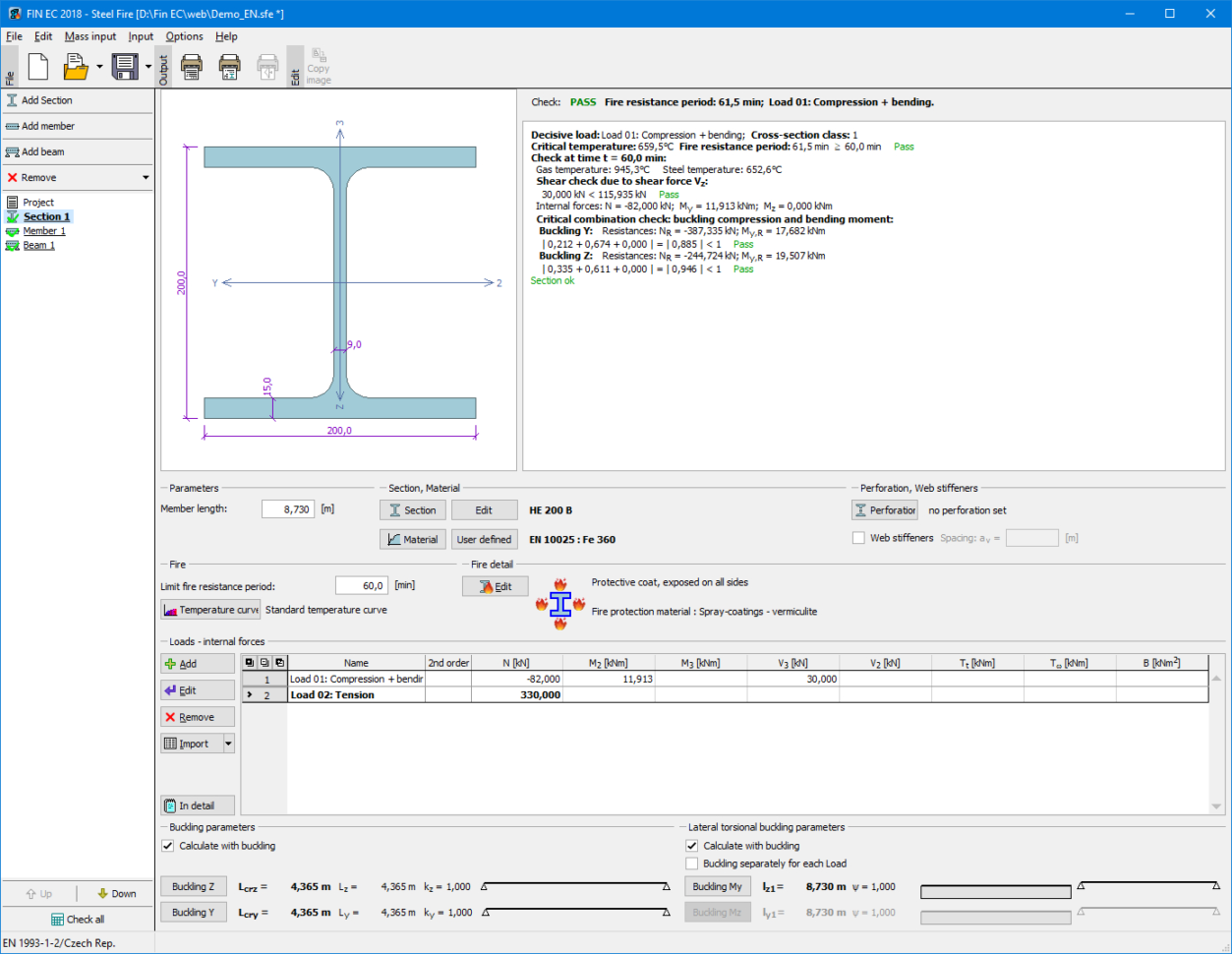Save the project with the floppy disk icon

(123, 66)
